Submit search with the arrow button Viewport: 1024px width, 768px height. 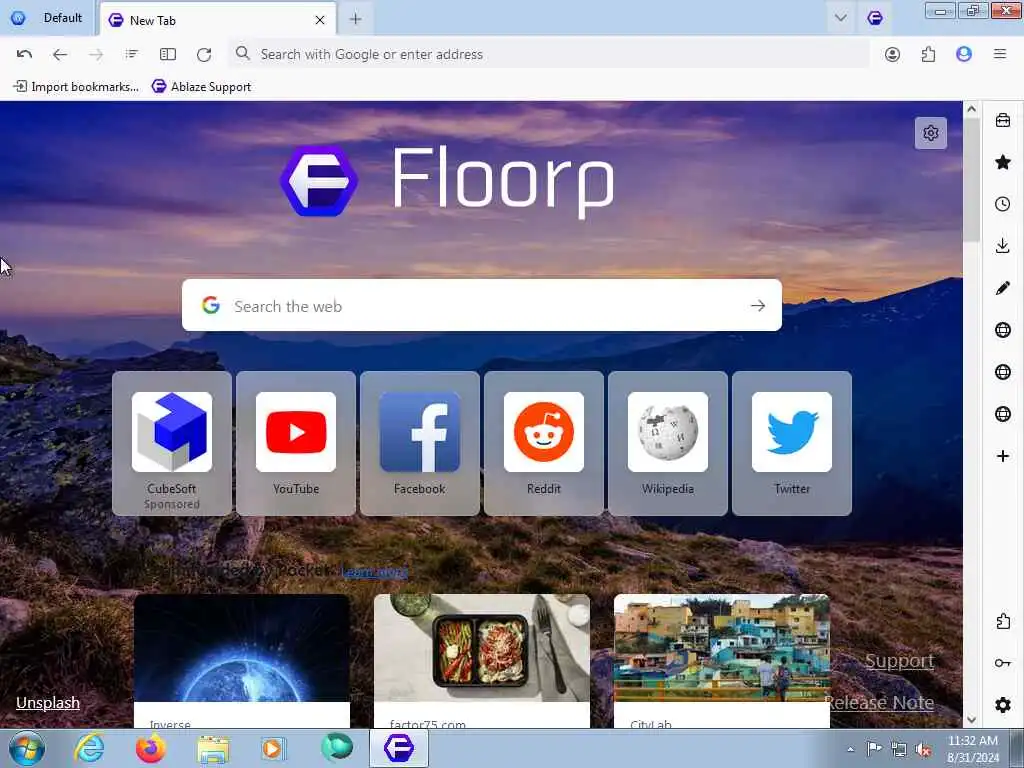(x=758, y=305)
